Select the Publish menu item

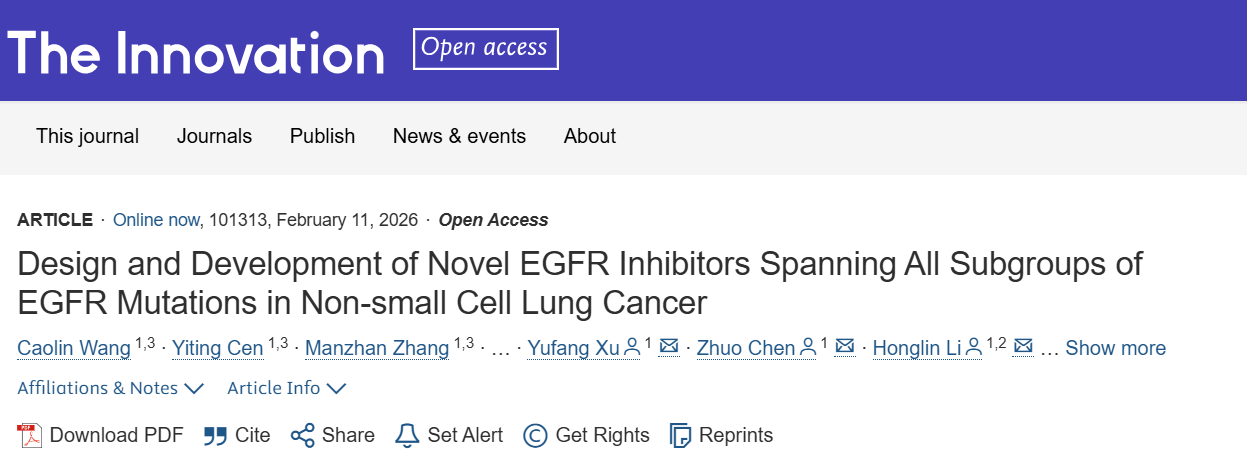coord(322,136)
